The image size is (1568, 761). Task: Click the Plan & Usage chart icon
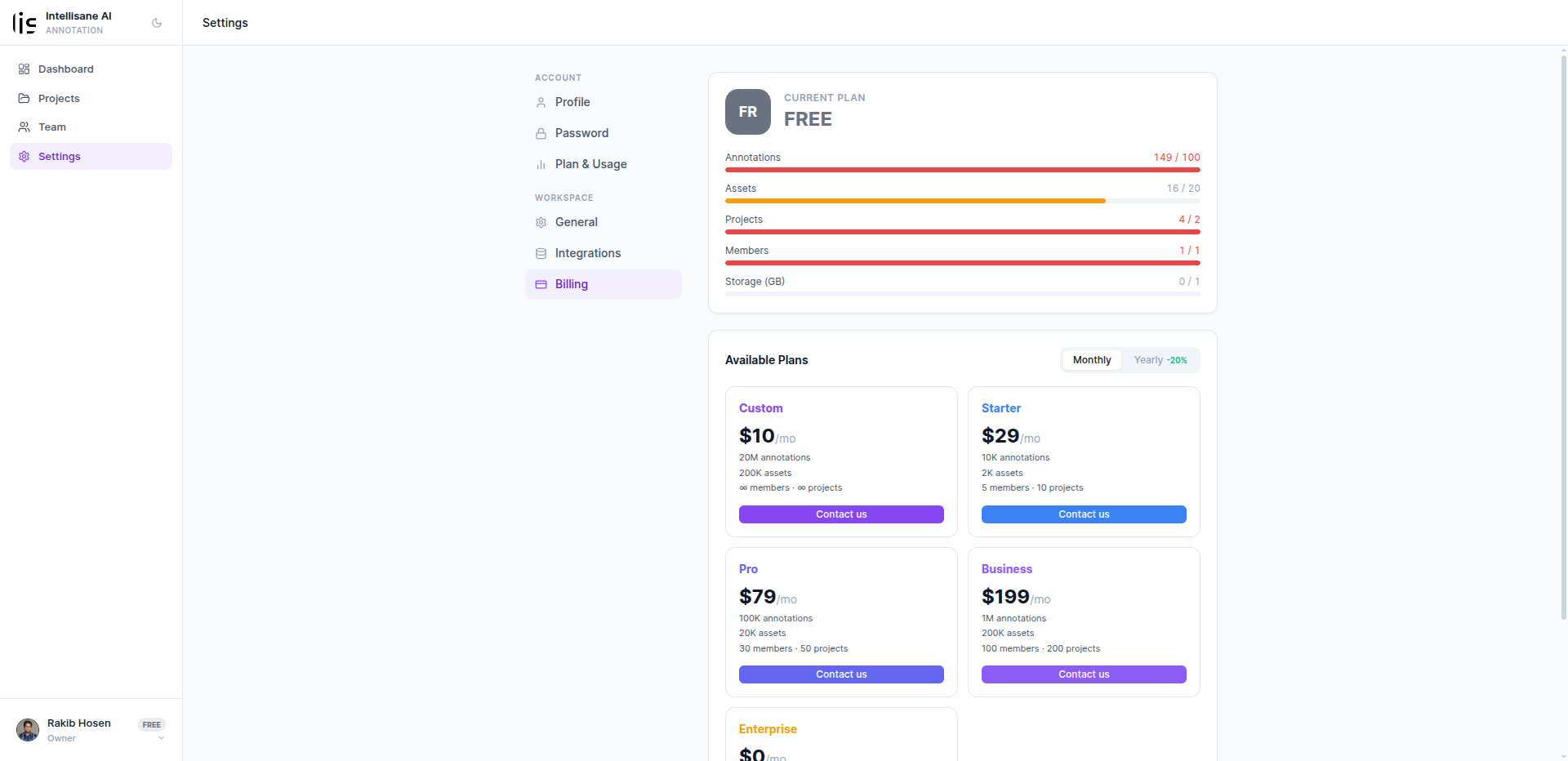[541, 164]
